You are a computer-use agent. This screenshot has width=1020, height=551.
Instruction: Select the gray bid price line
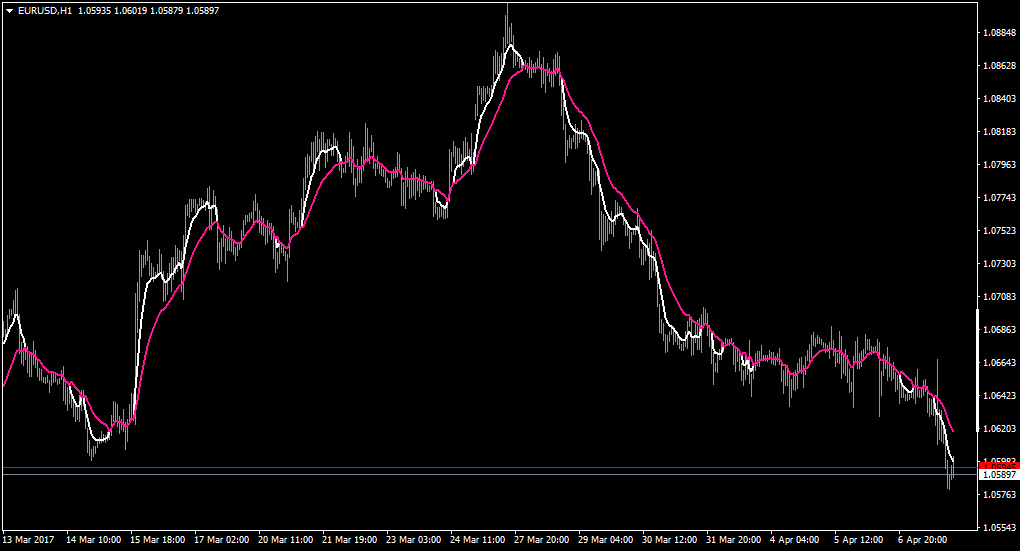490,474
